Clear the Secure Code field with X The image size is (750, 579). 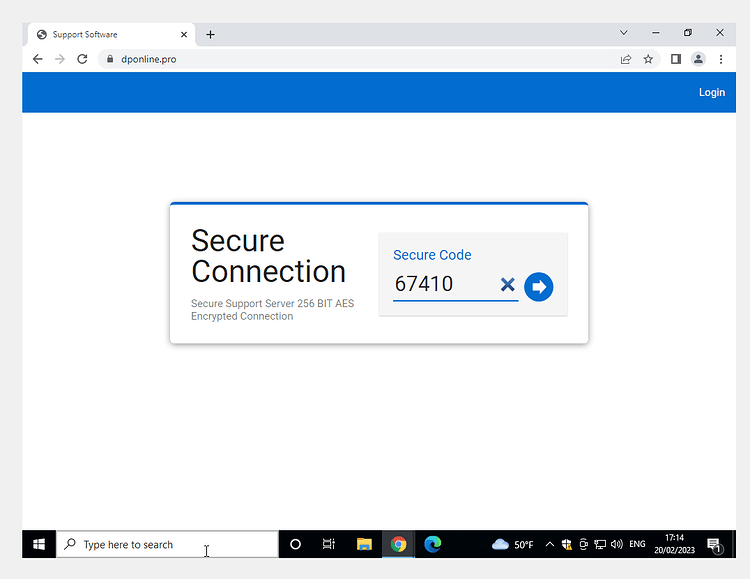[x=507, y=285]
